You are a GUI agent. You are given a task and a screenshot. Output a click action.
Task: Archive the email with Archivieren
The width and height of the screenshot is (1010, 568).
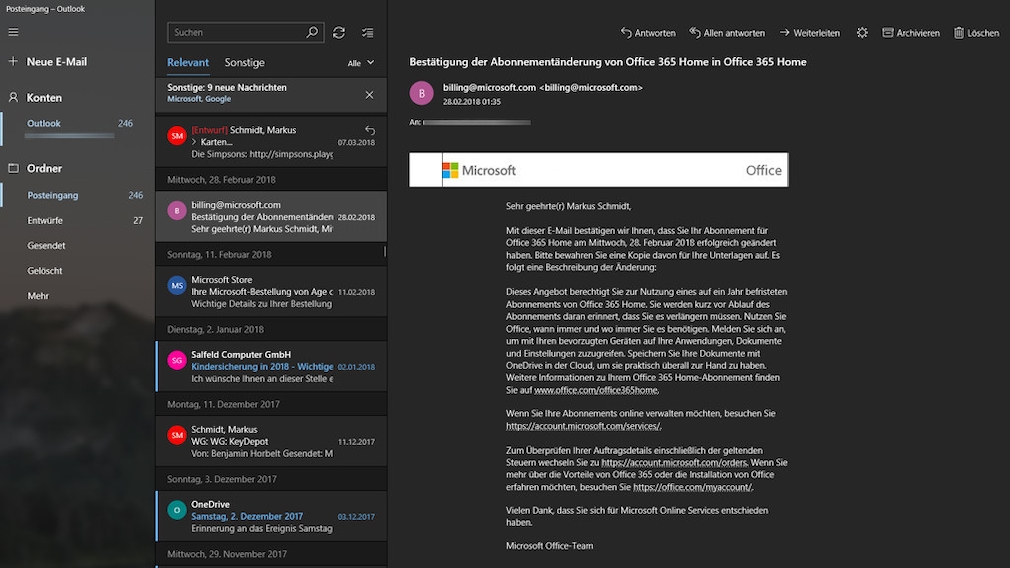click(911, 33)
